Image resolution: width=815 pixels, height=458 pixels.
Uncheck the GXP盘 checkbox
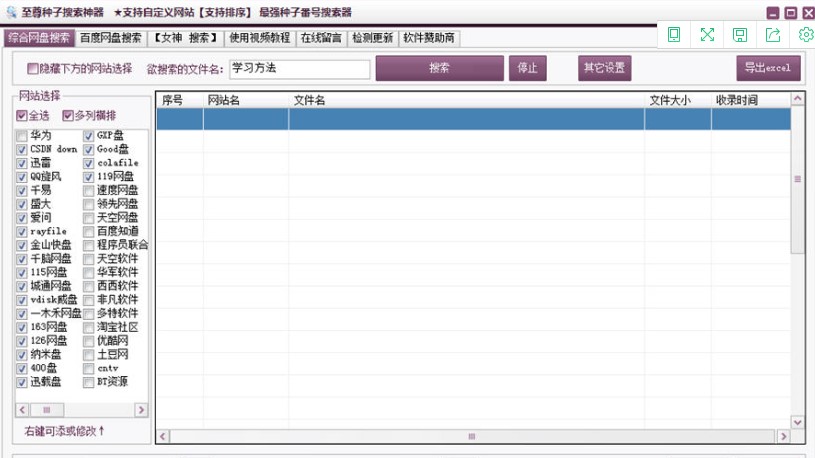(89, 136)
